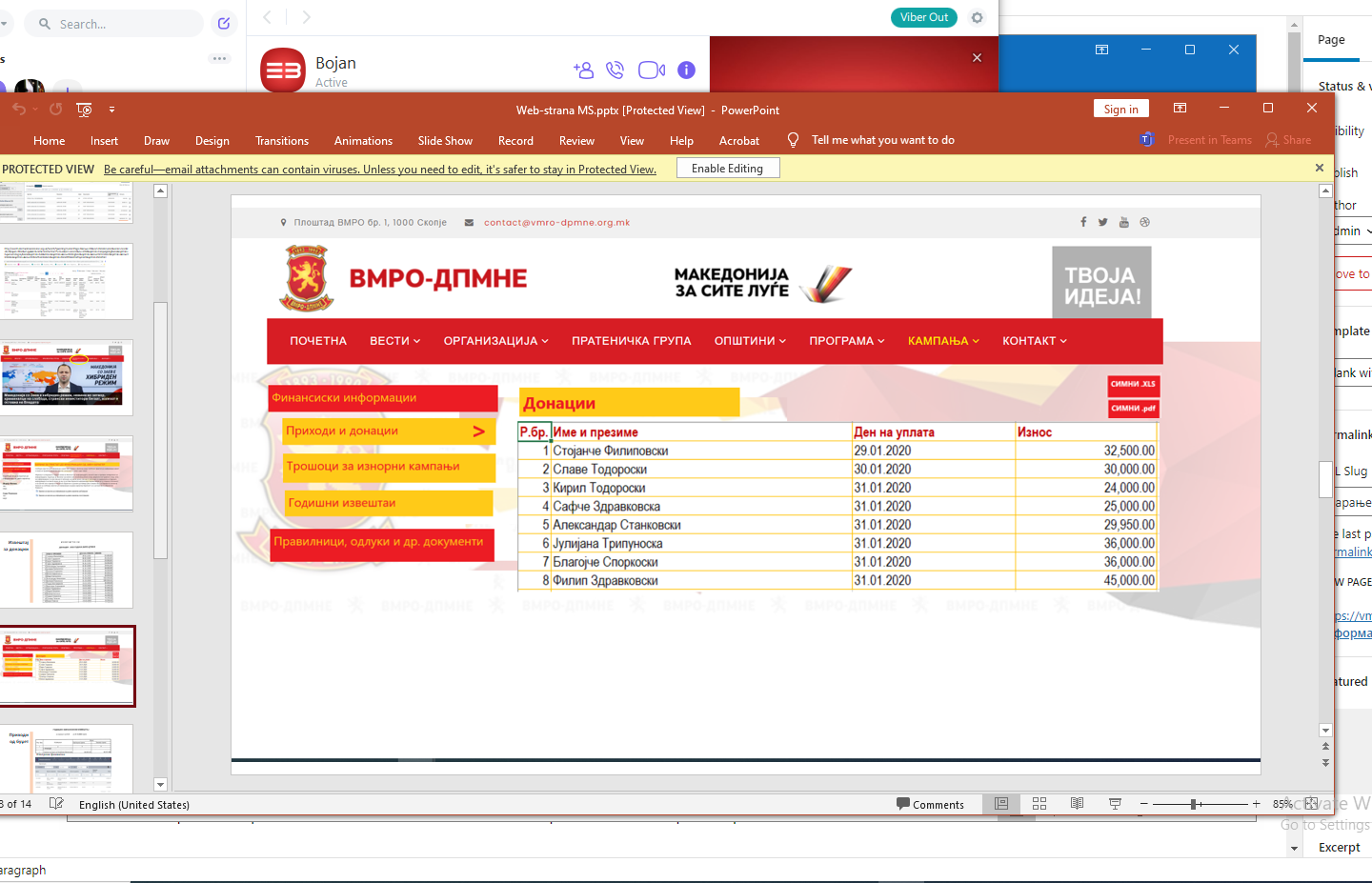Open the Insert ribbon tab
This screenshot has height=883, width=1372.
click(105, 141)
